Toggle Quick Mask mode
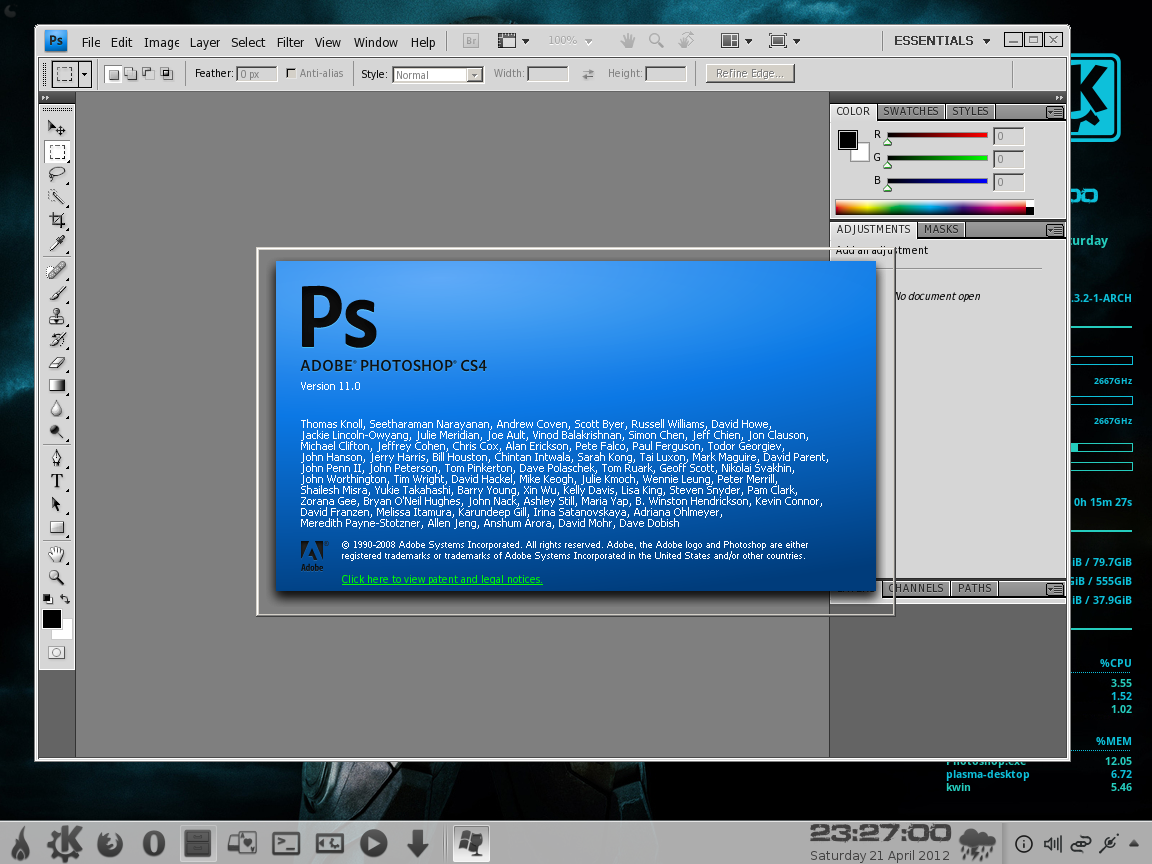 pyautogui.click(x=57, y=653)
